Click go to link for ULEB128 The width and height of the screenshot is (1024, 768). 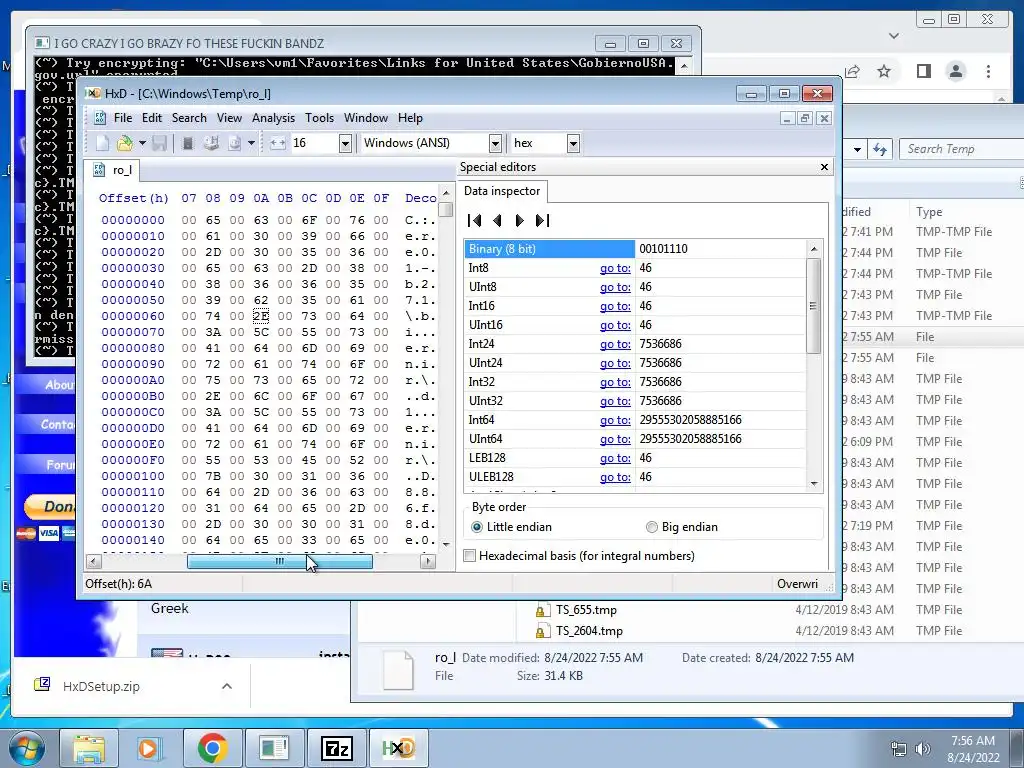tap(615, 477)
